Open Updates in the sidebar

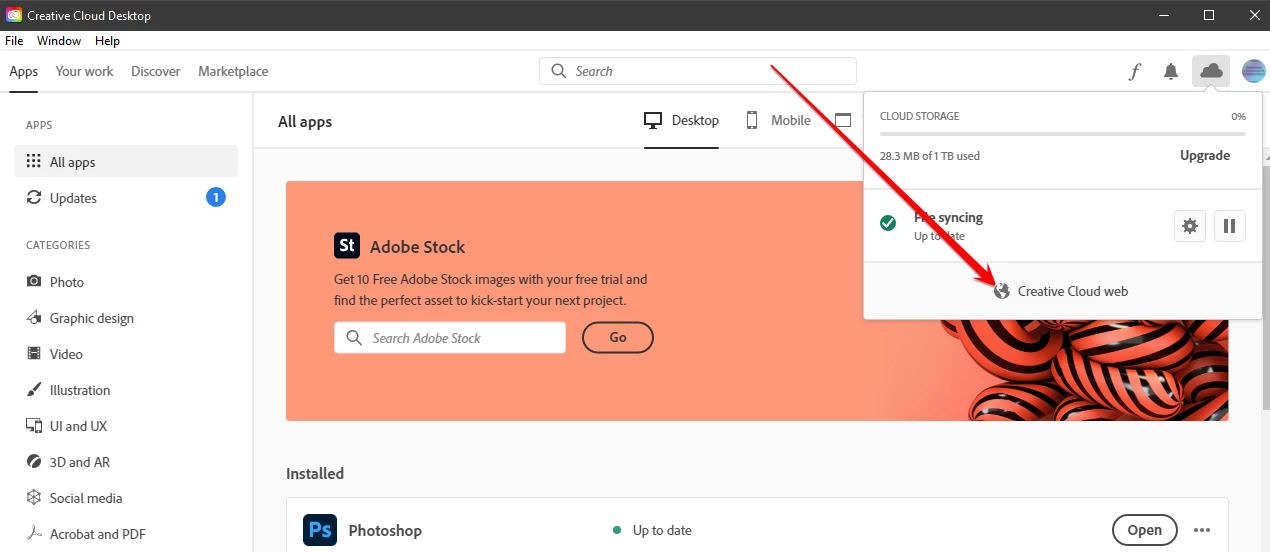tap(126, 197)
